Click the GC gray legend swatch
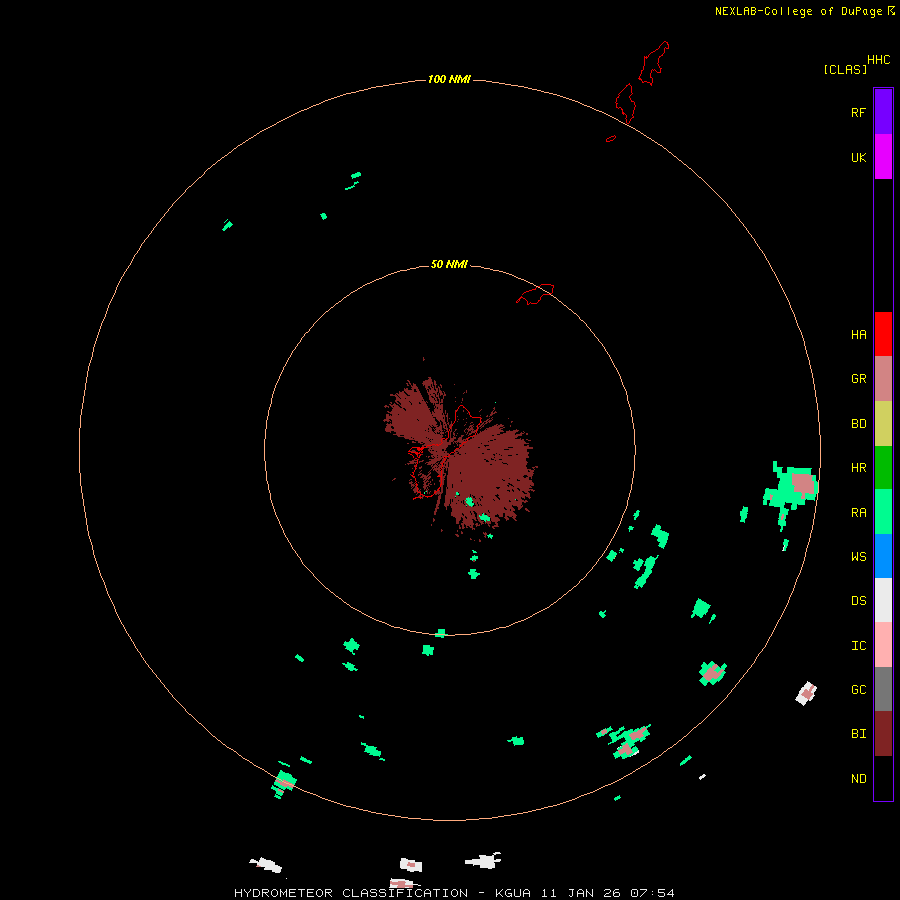The height and width of the screenshot is (900, 900). tap(883, 689)
